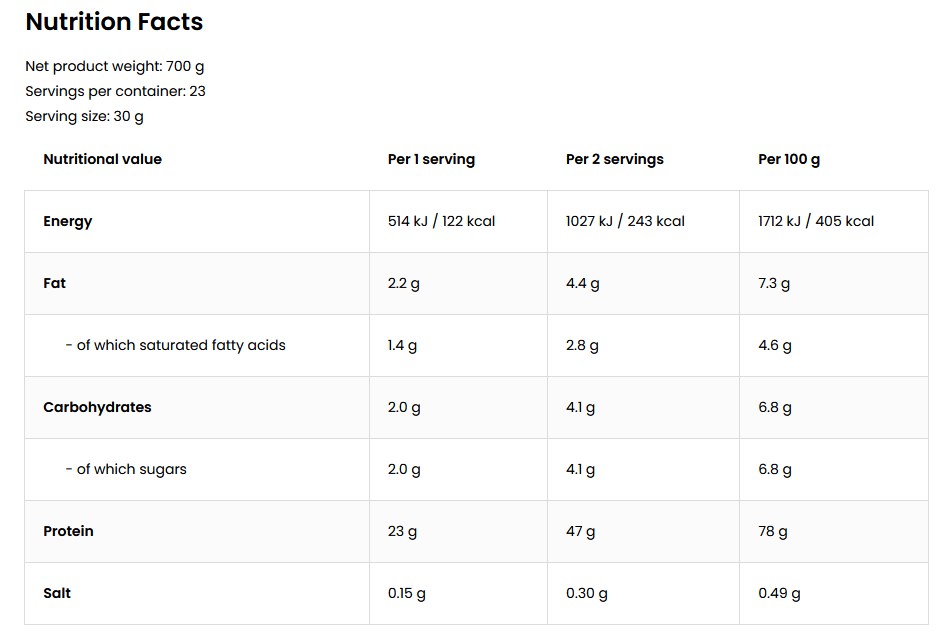
Task: Click the Servings per container line
Action: click(115, 92)
